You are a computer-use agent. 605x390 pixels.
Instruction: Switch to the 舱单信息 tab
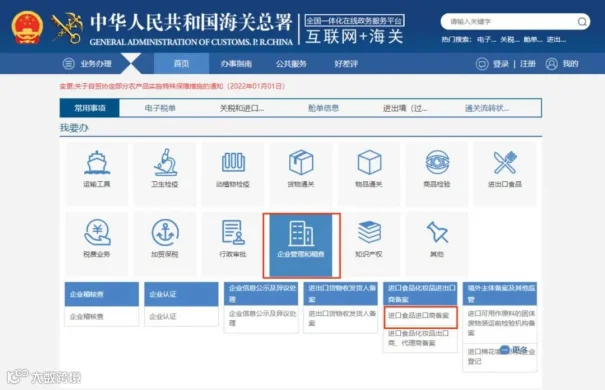point(323,108)
